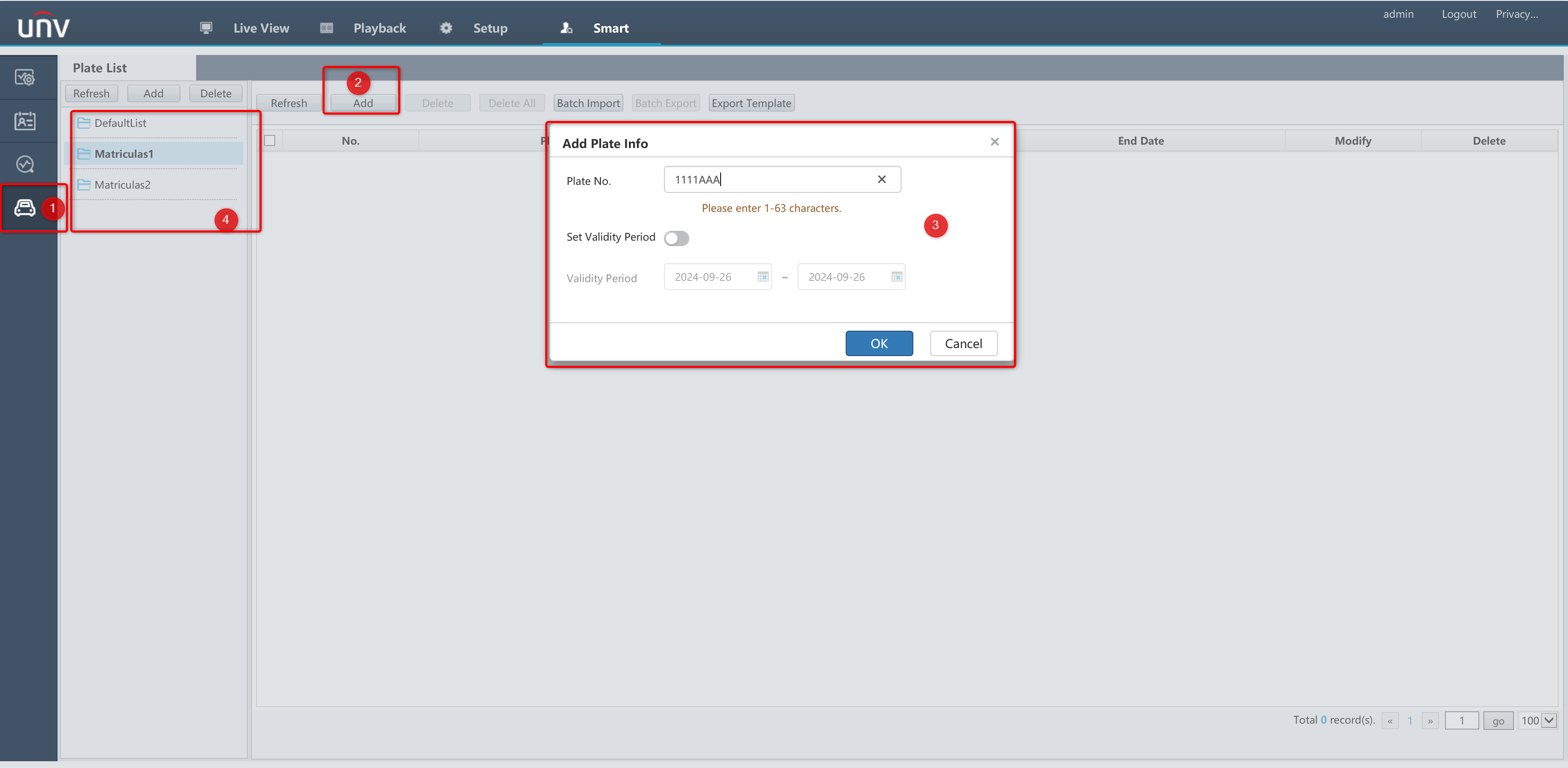Screen dimensions: 1568x768
Task: Click the next page arrow in pagination
Action: click(1431, 721)
